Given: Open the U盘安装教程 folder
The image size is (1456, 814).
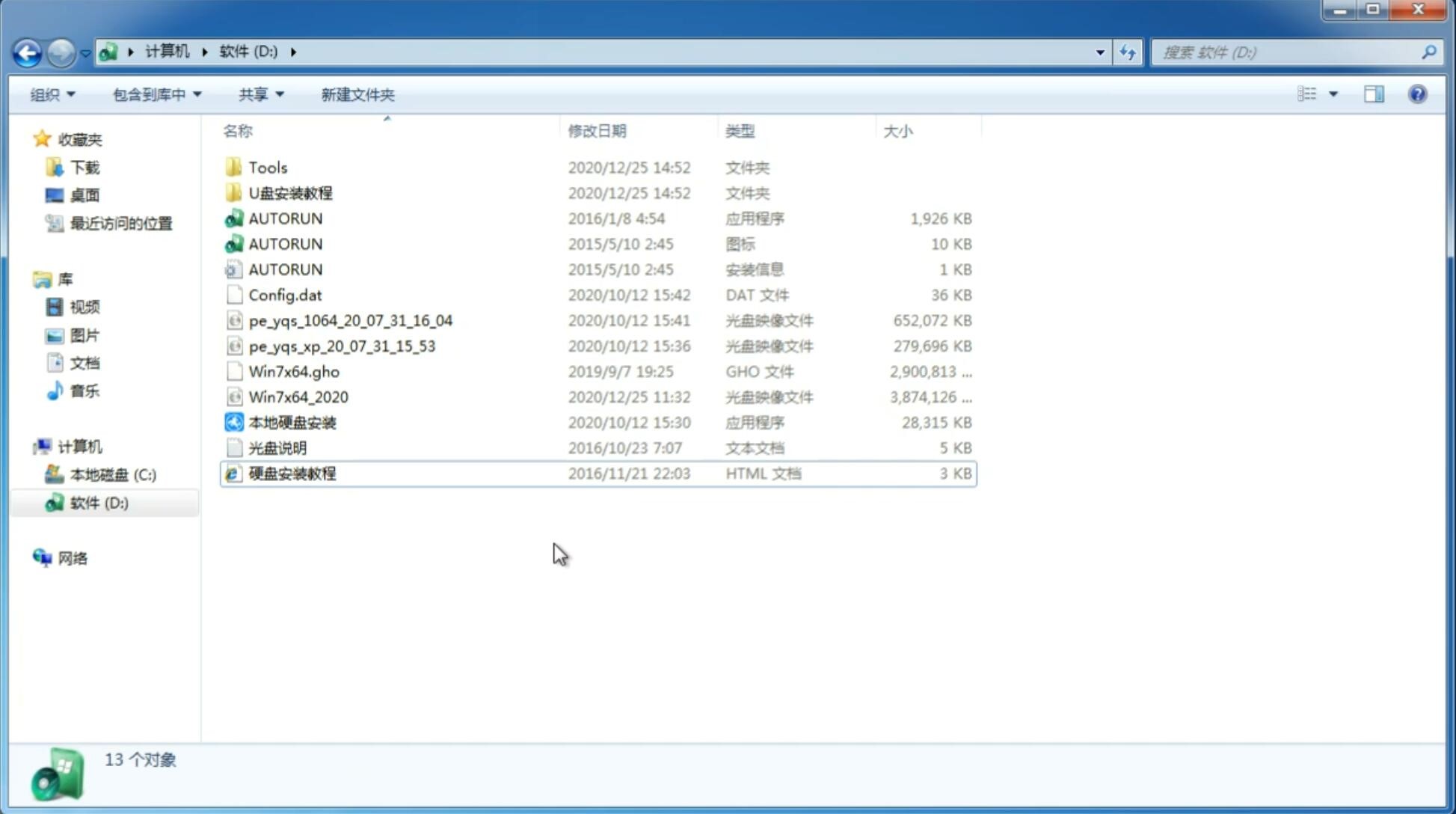Looking at the screenshot, I should pyautogui.click(x=290, y=193).
